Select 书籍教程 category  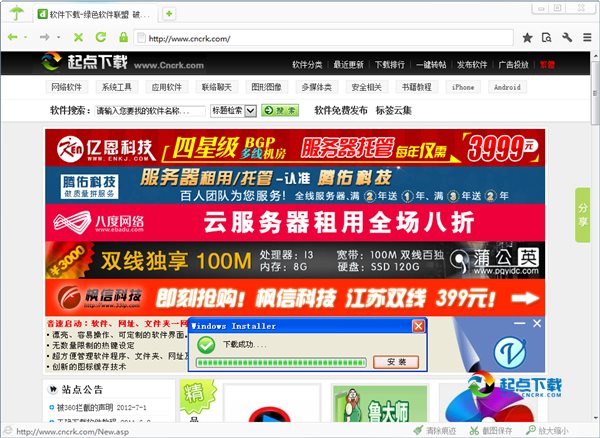click(416, 87)
